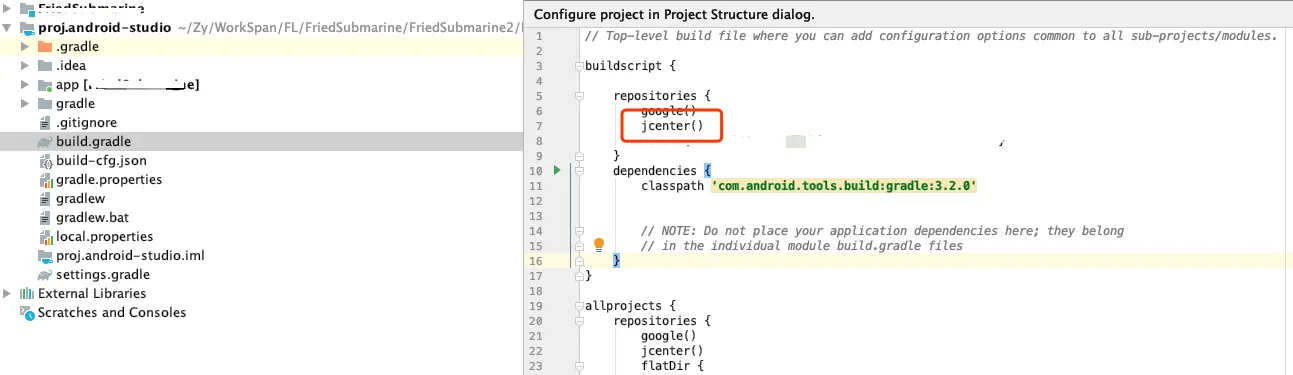Click google() on line 21
Image resolution: width=1293 pixels, height=375 pixels.
[x=668, y=336]
